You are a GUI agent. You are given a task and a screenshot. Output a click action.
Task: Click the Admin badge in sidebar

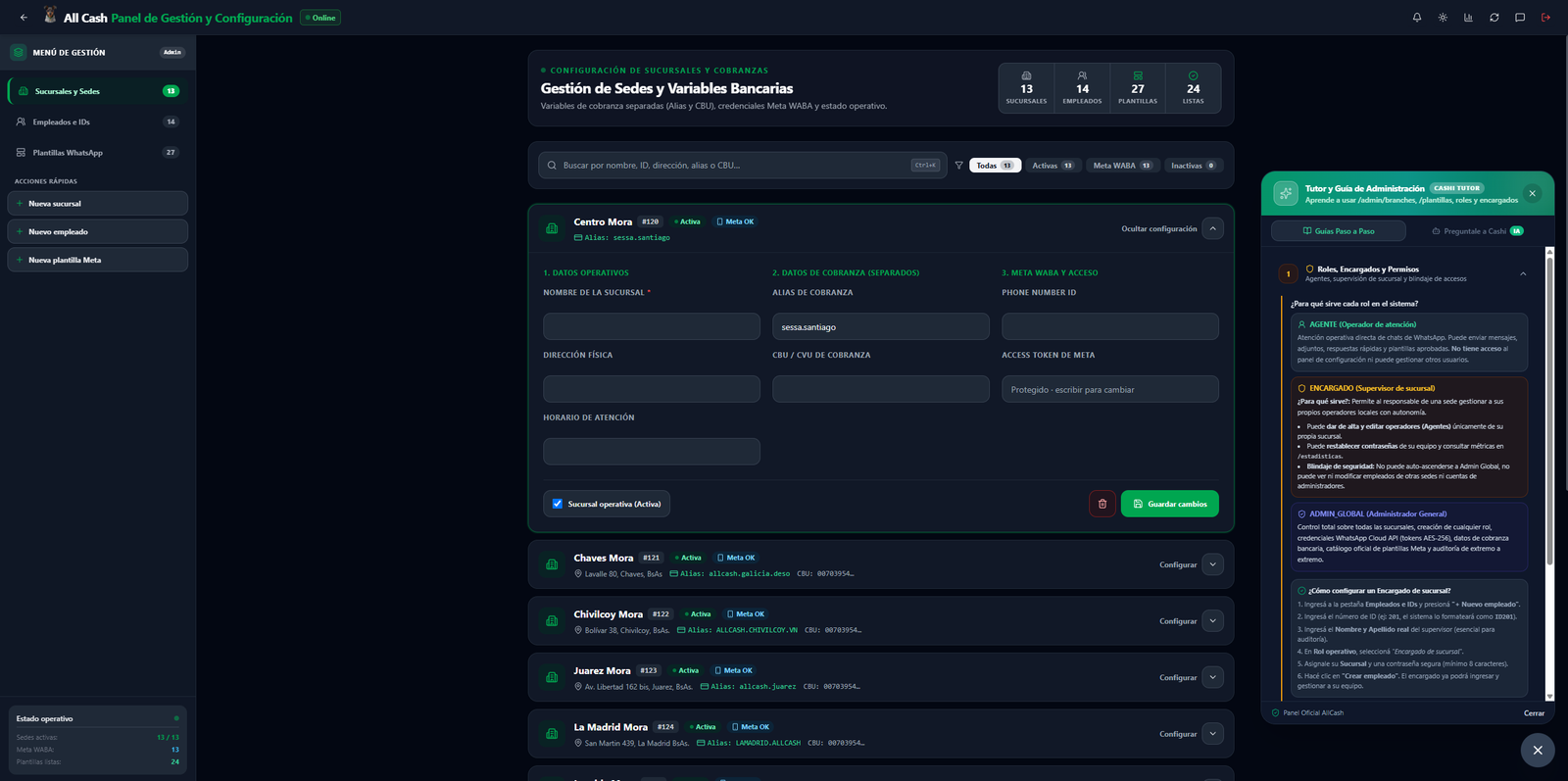point(172,52)
